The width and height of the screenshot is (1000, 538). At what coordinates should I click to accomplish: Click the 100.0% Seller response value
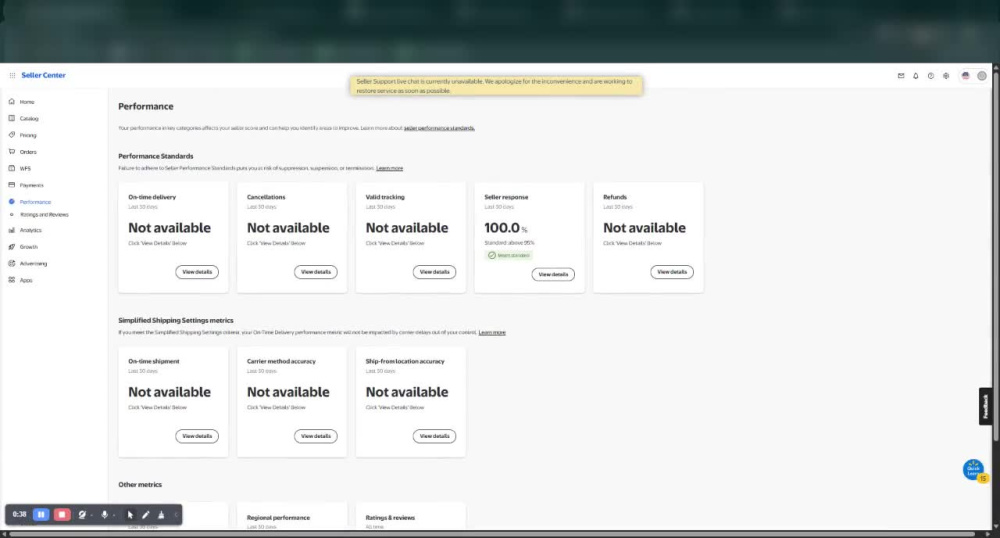(x=506, y=228)
